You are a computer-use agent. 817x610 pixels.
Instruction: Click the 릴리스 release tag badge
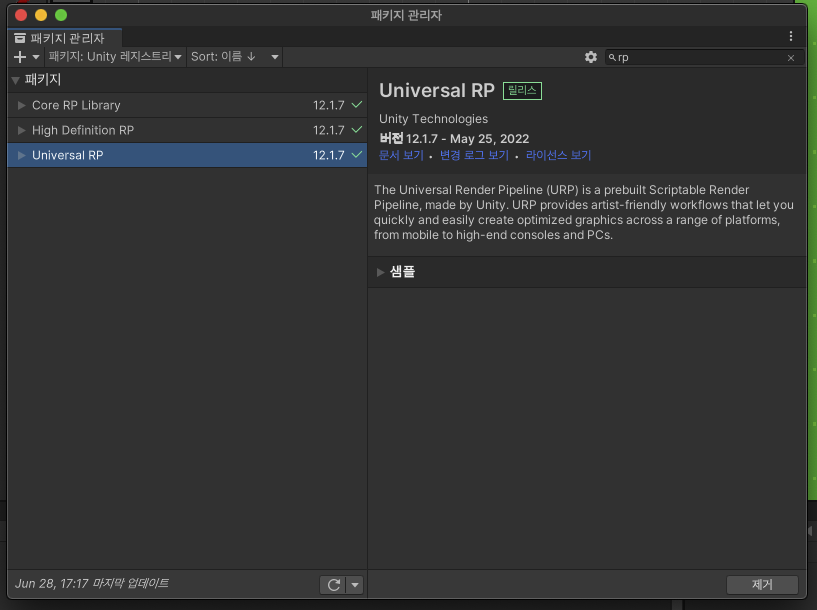click(522, 91)
